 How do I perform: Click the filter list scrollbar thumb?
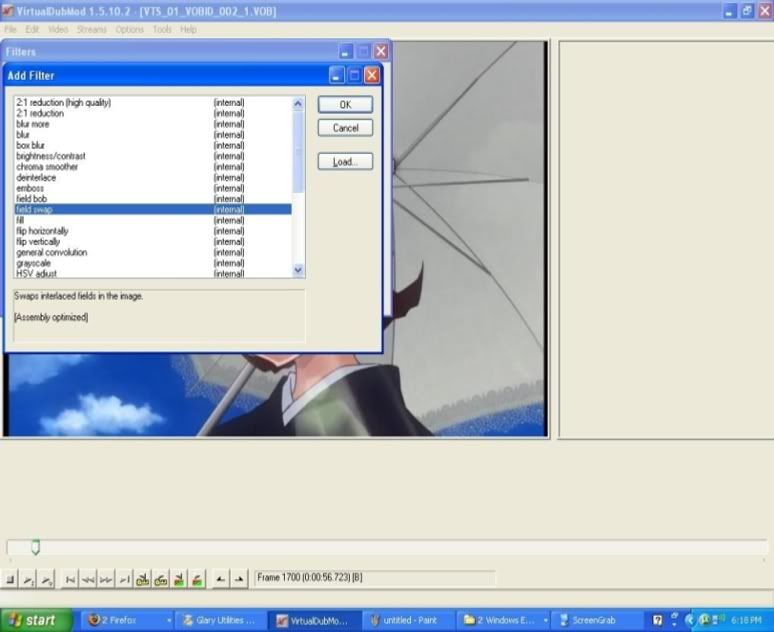tap(298, 152)
